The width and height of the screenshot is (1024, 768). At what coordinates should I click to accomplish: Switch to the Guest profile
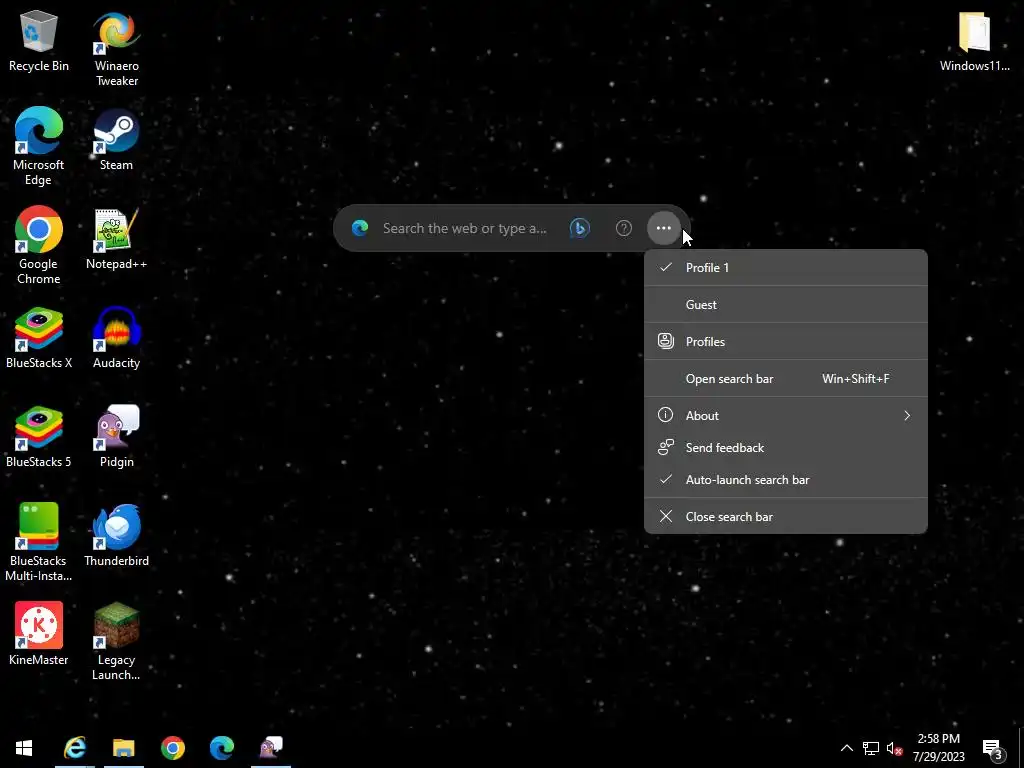pos(786,304)
